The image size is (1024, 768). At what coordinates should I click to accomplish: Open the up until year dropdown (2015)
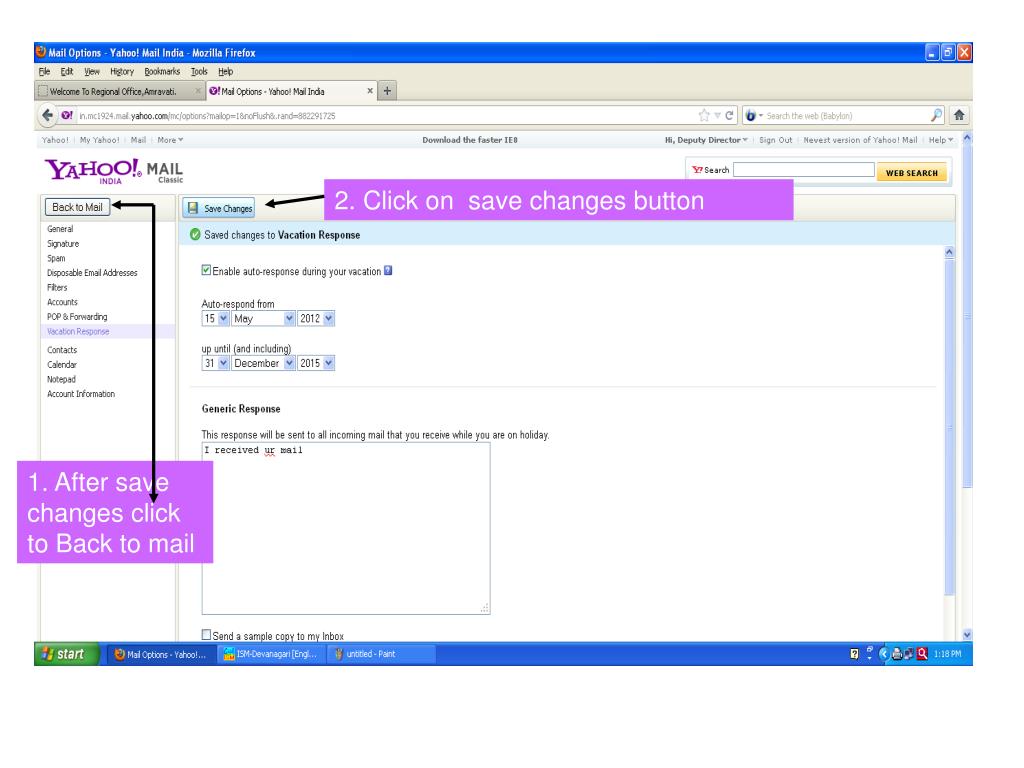coord(316,362)
